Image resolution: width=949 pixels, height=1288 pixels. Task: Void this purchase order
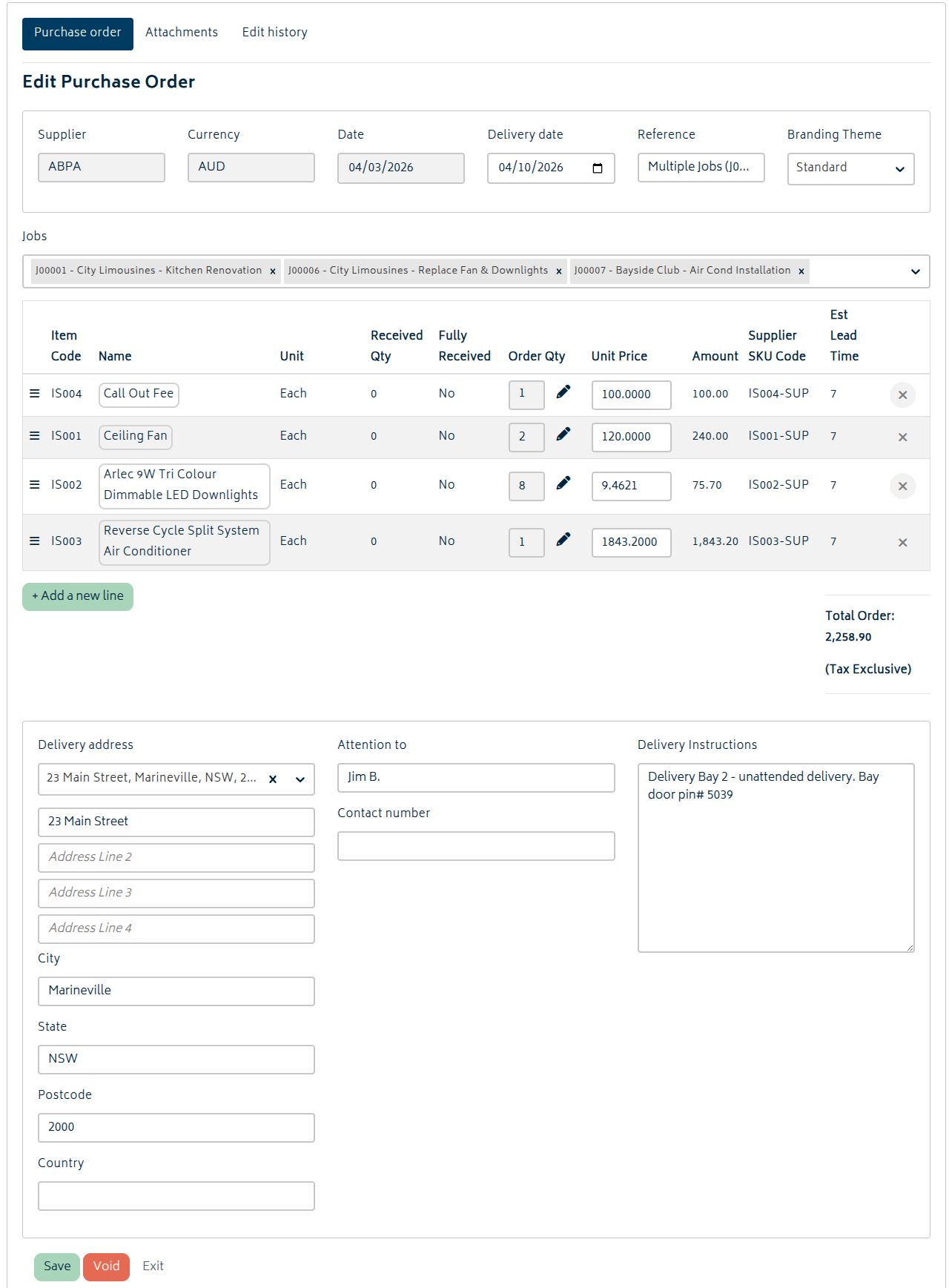106,1266
